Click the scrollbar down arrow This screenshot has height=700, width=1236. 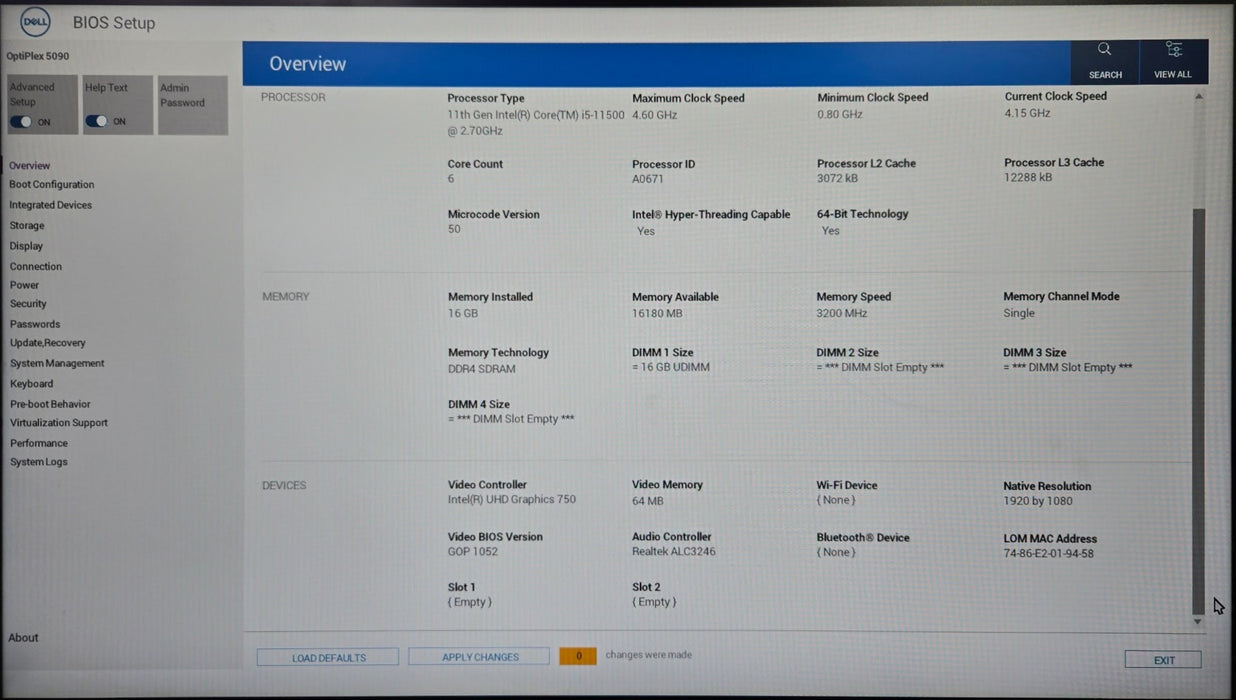1199,622
